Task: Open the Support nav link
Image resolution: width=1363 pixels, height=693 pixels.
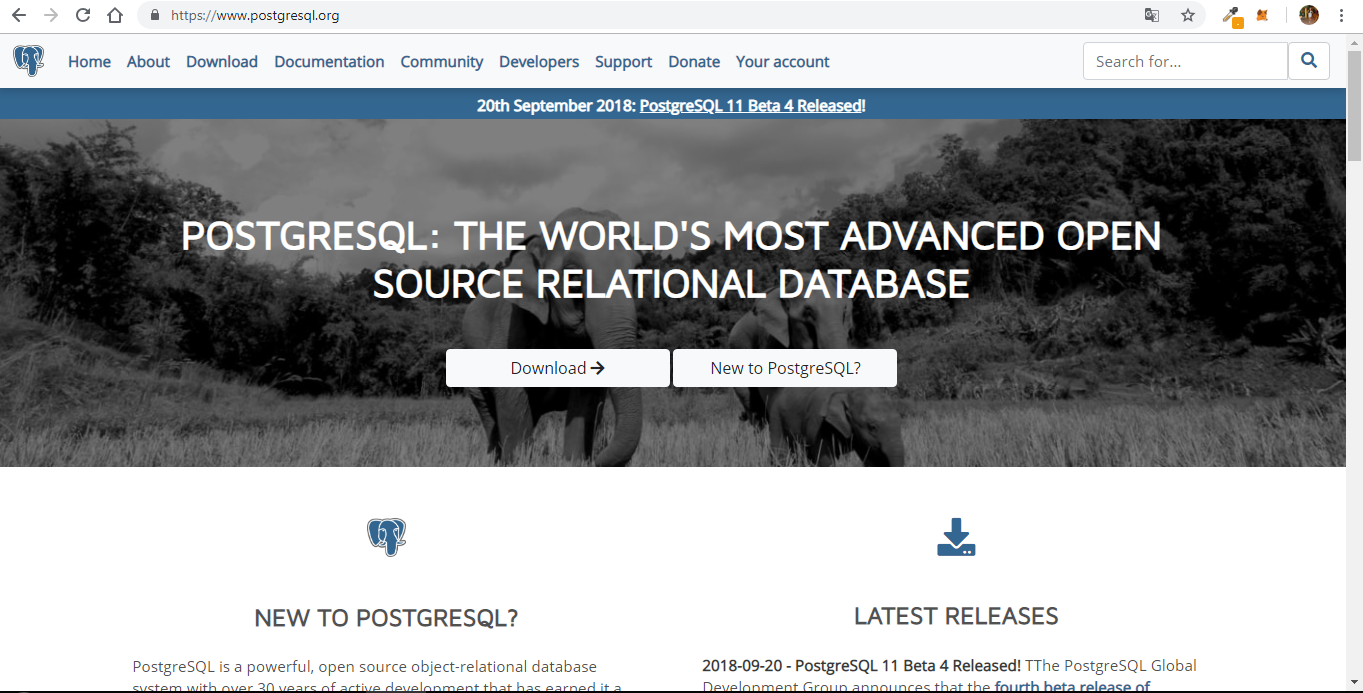Action: (624, 62)
